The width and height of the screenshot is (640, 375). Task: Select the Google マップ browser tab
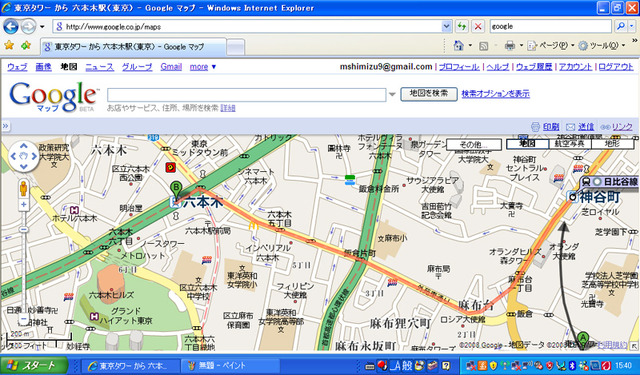(133, 47)
